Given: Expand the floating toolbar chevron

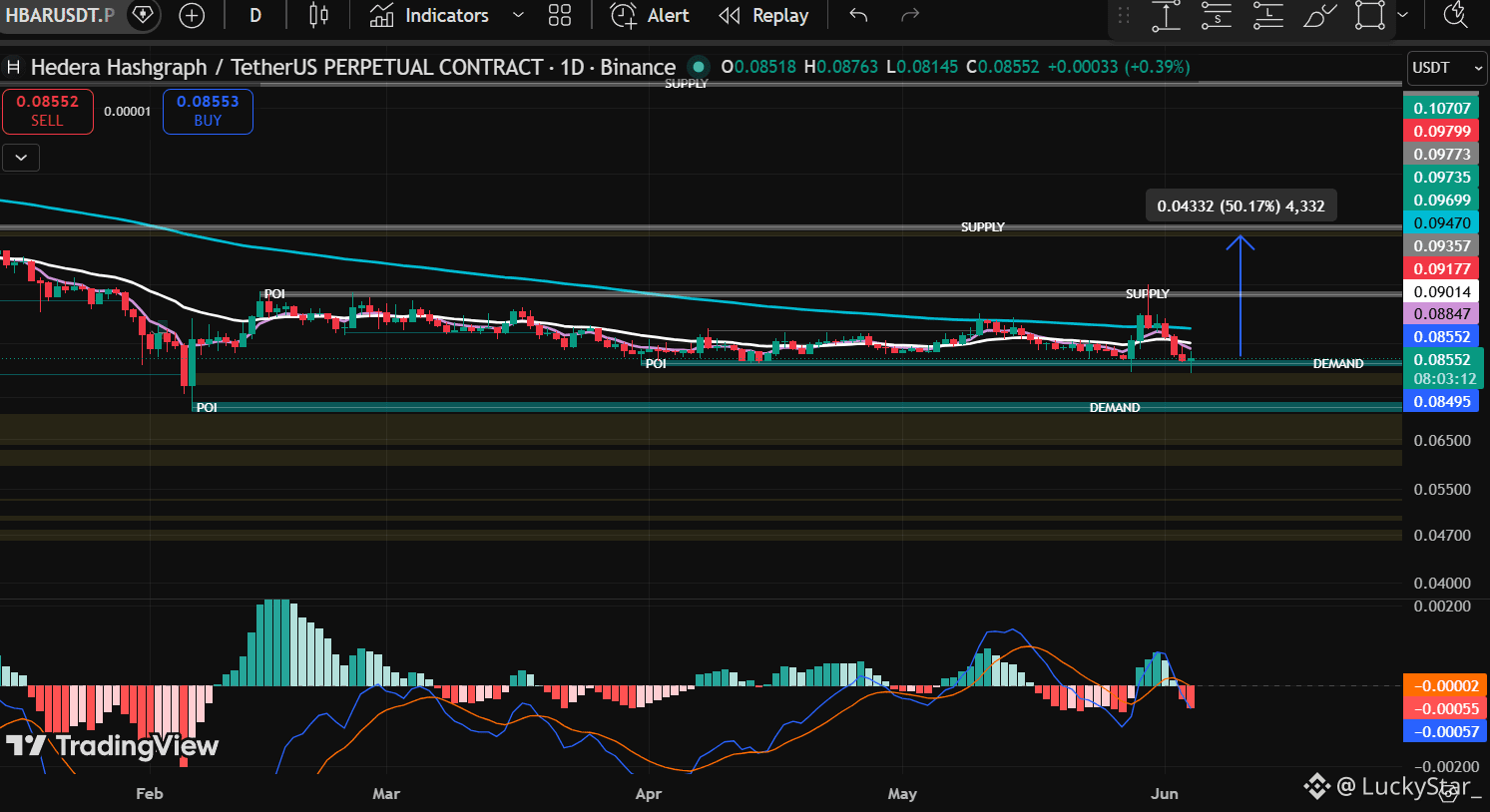Looking at the screenshot, I should pos(1402,16).
